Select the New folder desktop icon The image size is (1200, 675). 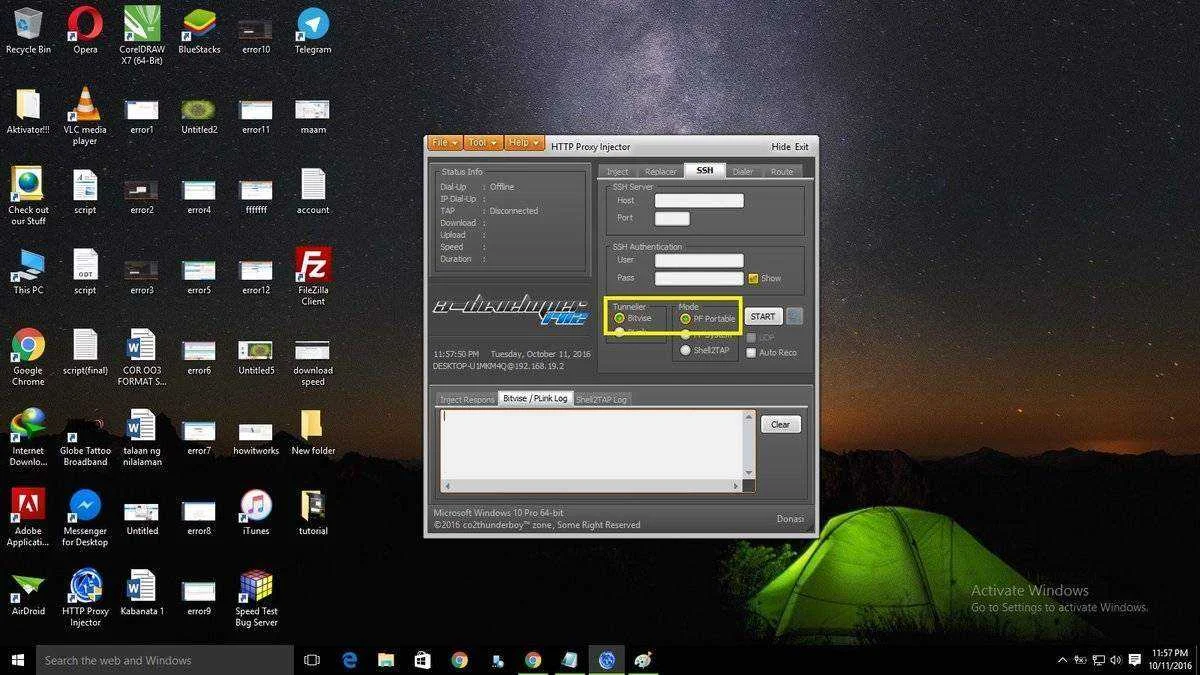[x=313, y=432]
